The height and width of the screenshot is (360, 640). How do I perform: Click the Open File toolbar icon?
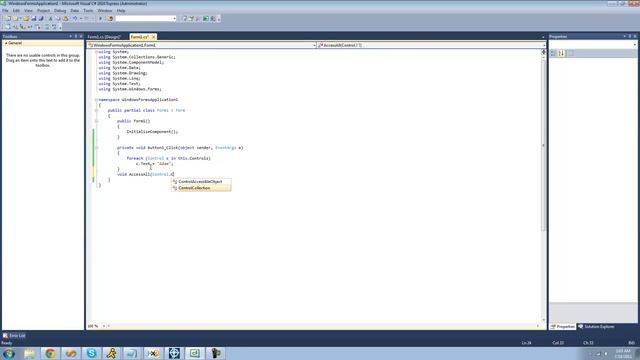[26, 18]
